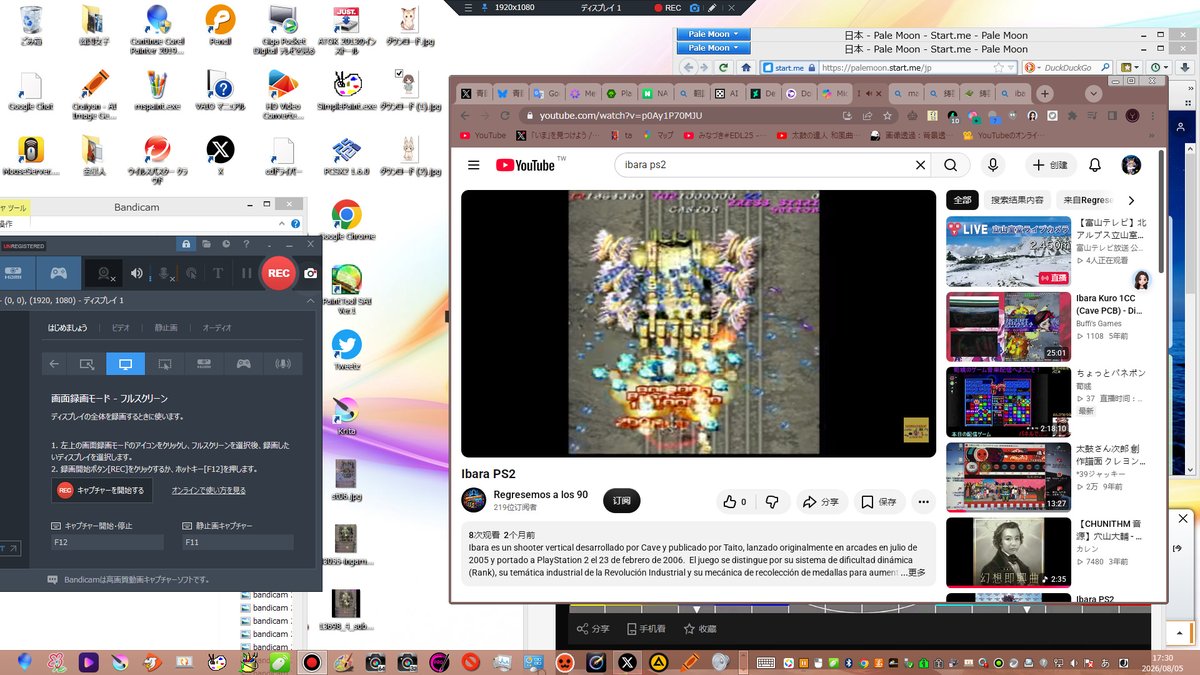Toggle Bandicam text overlay T icon
1200x675 pixels.
218,273
